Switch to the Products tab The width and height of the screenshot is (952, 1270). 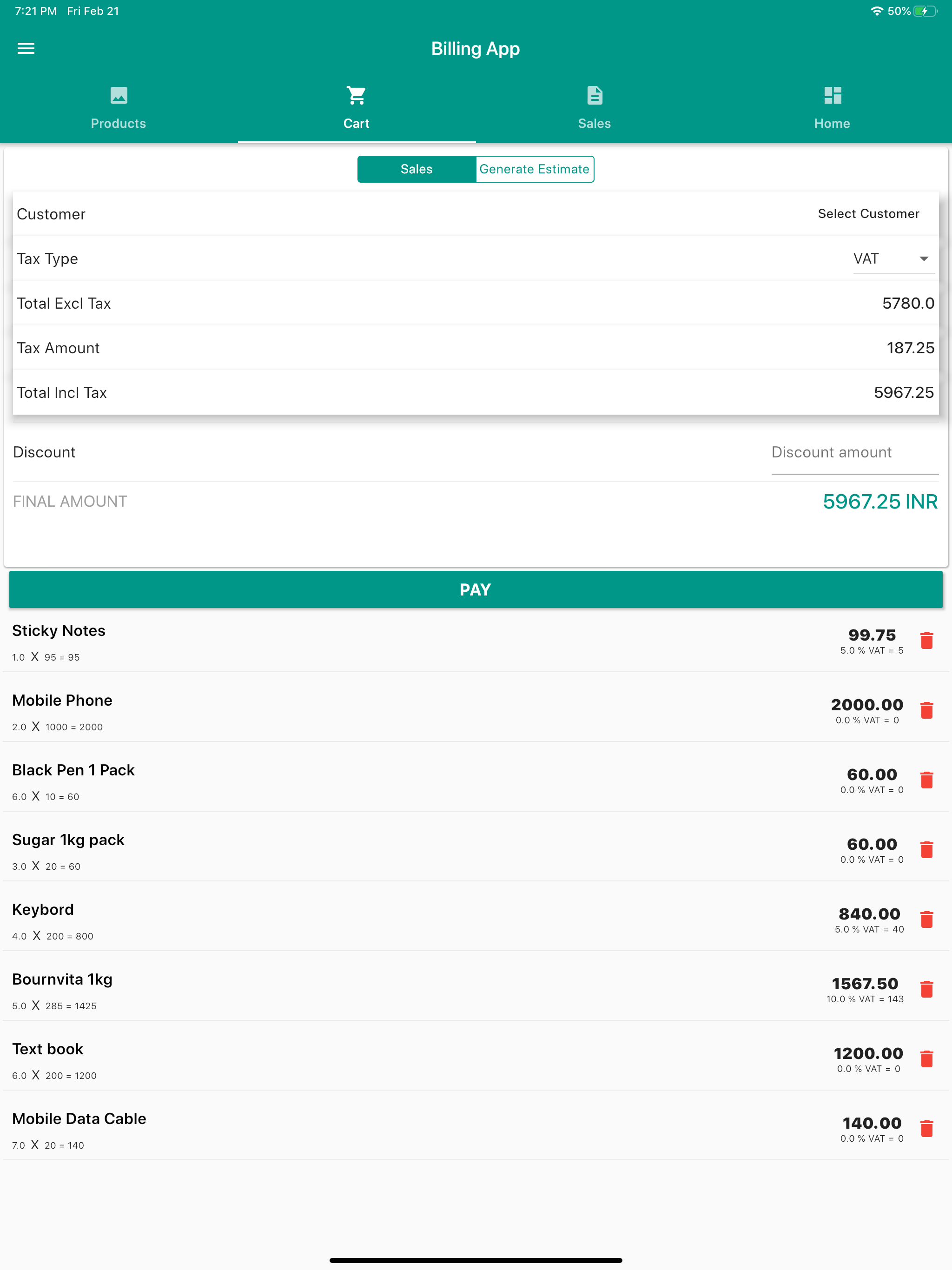119,107
